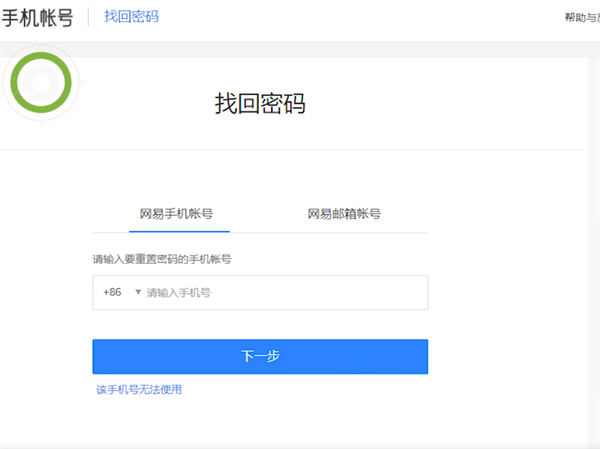Expand the country code dropdown arrow
The height and width of the screenshot is (449, 600).
[x=138, y=293]
